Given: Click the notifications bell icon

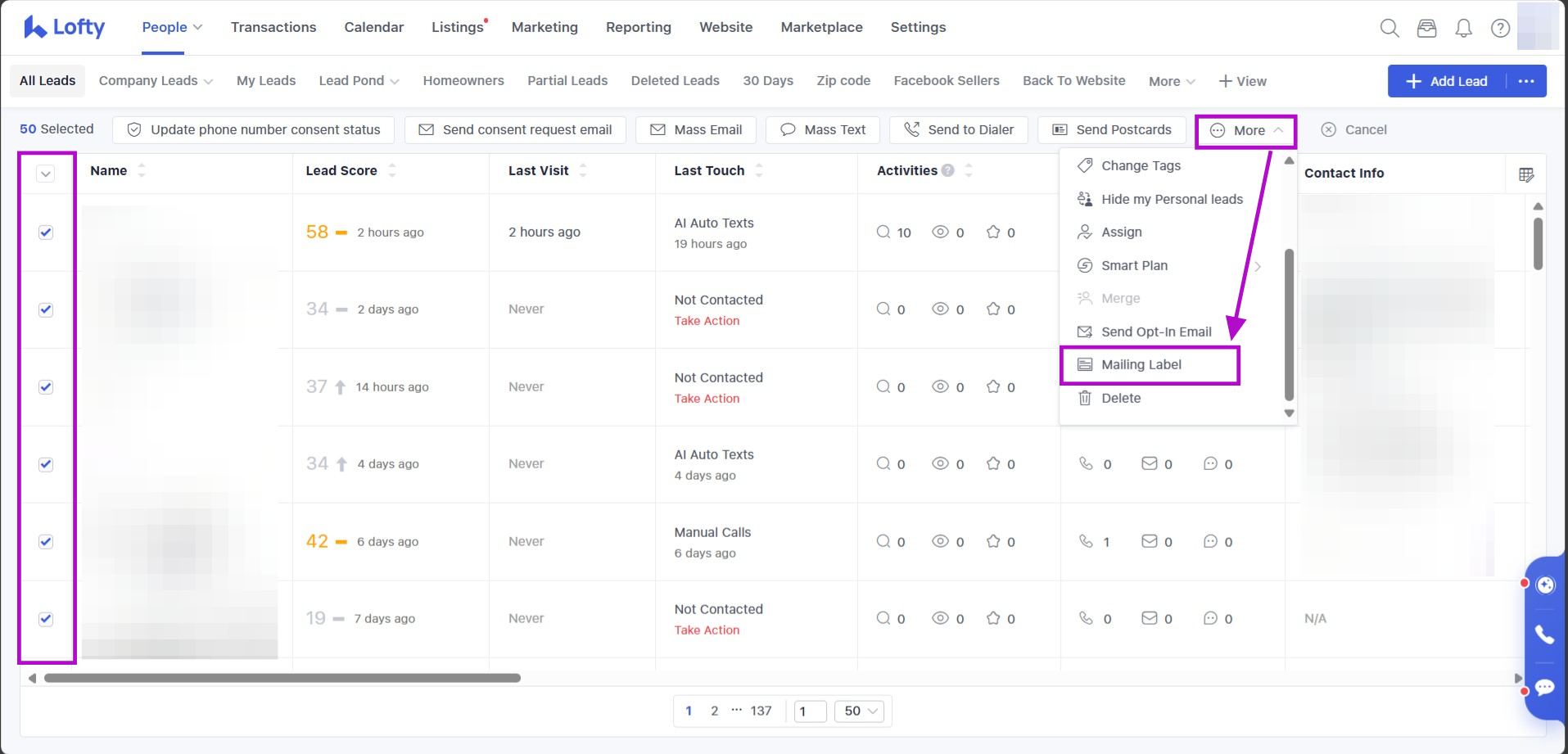Looking at the screenshot, I should [1463, 28].
